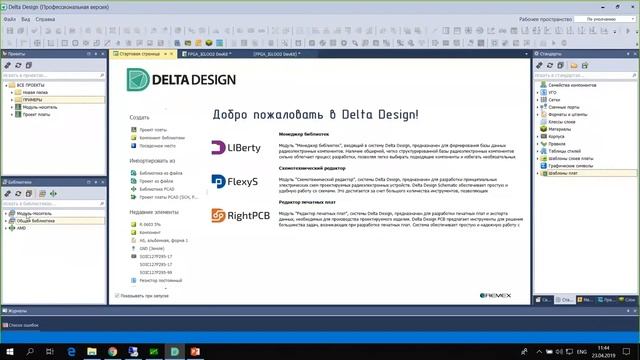
Task: Collapse 'ВСЕ ПРОЕКТЫ' tree node
Action: click(x=6, y=85)
